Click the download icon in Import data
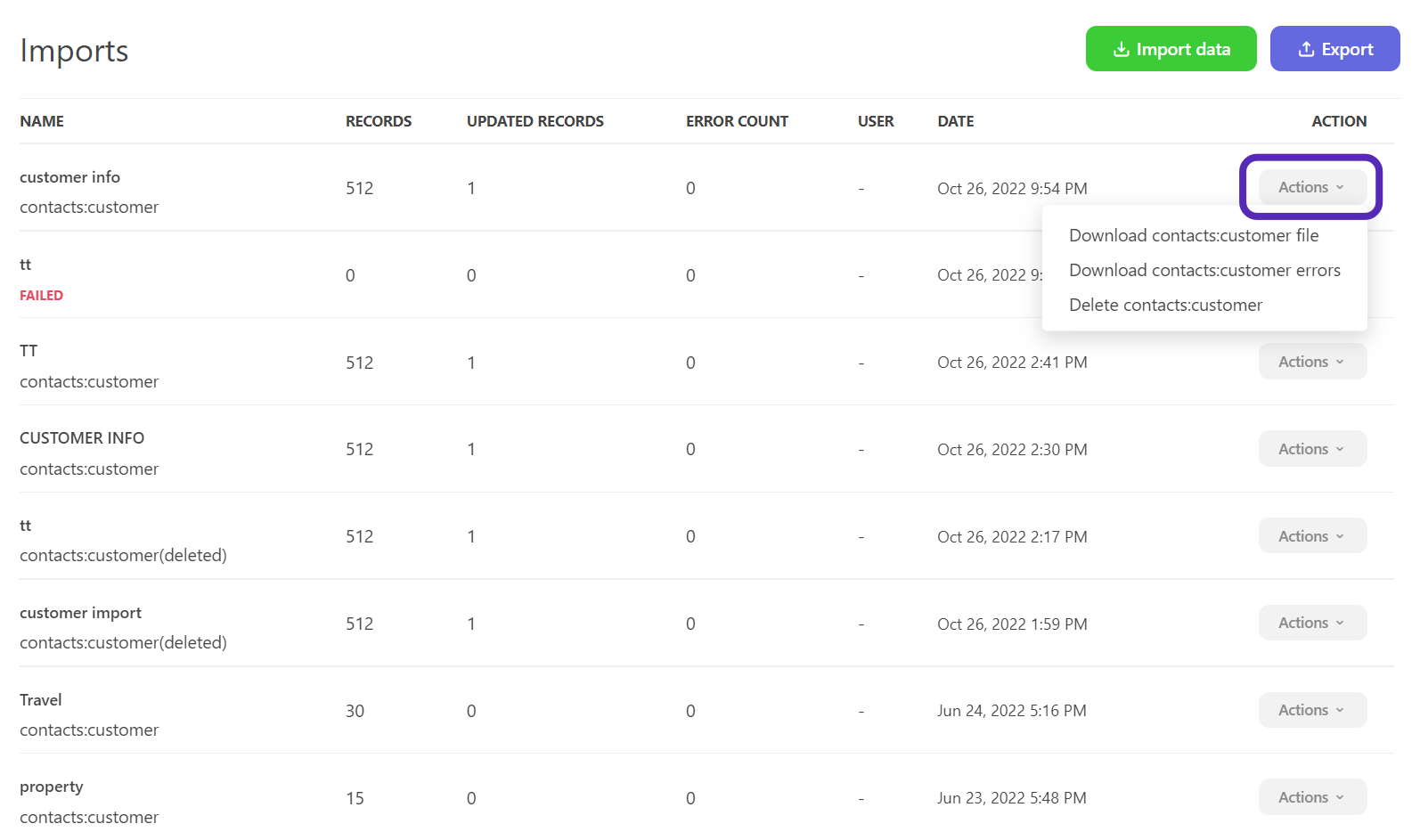 click(1121, 50)
